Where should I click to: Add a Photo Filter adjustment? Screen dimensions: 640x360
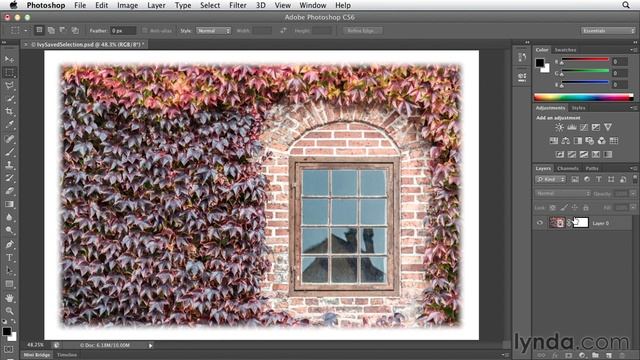click(589, 141)
